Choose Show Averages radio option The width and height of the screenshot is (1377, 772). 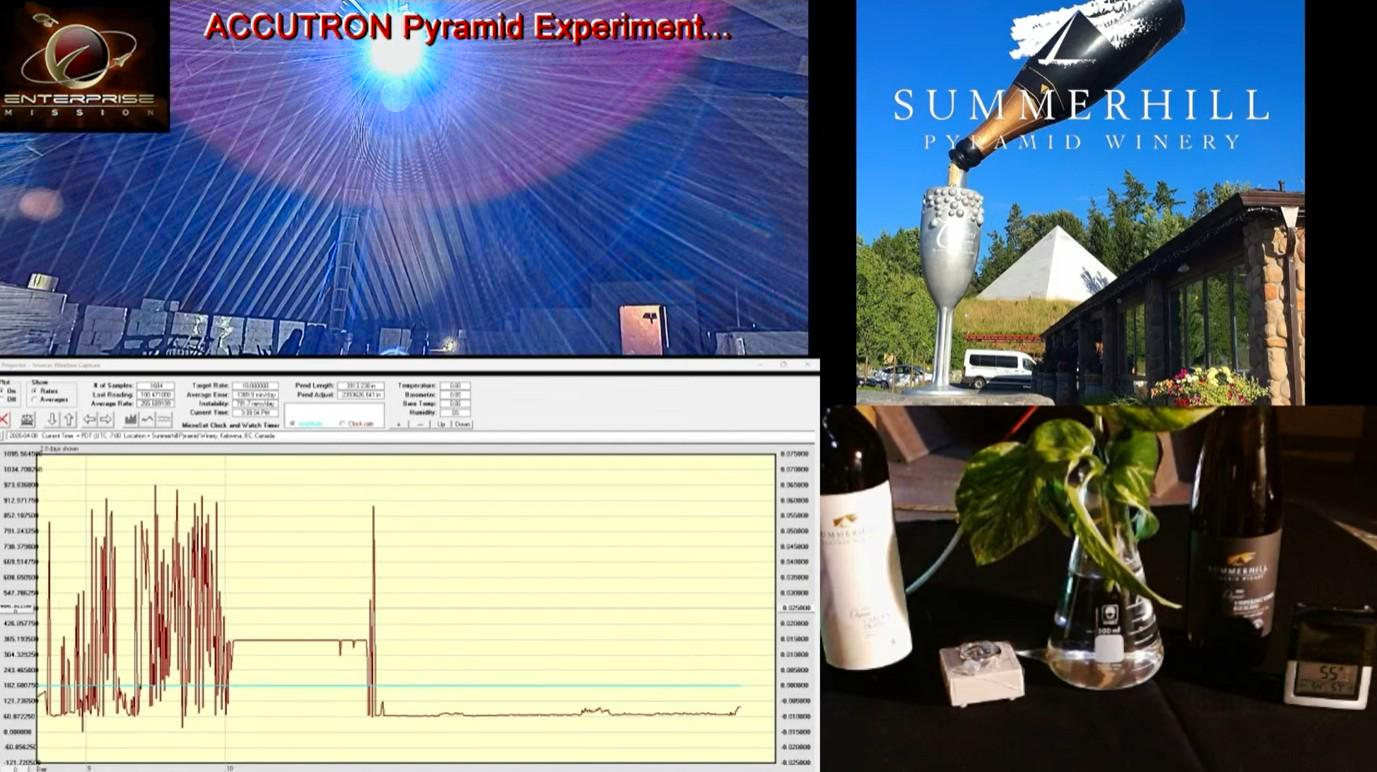[34, 400]
